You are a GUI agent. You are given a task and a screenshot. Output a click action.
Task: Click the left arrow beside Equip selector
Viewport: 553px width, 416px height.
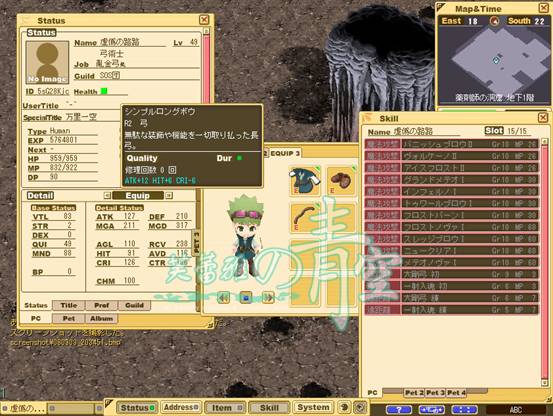107,195
